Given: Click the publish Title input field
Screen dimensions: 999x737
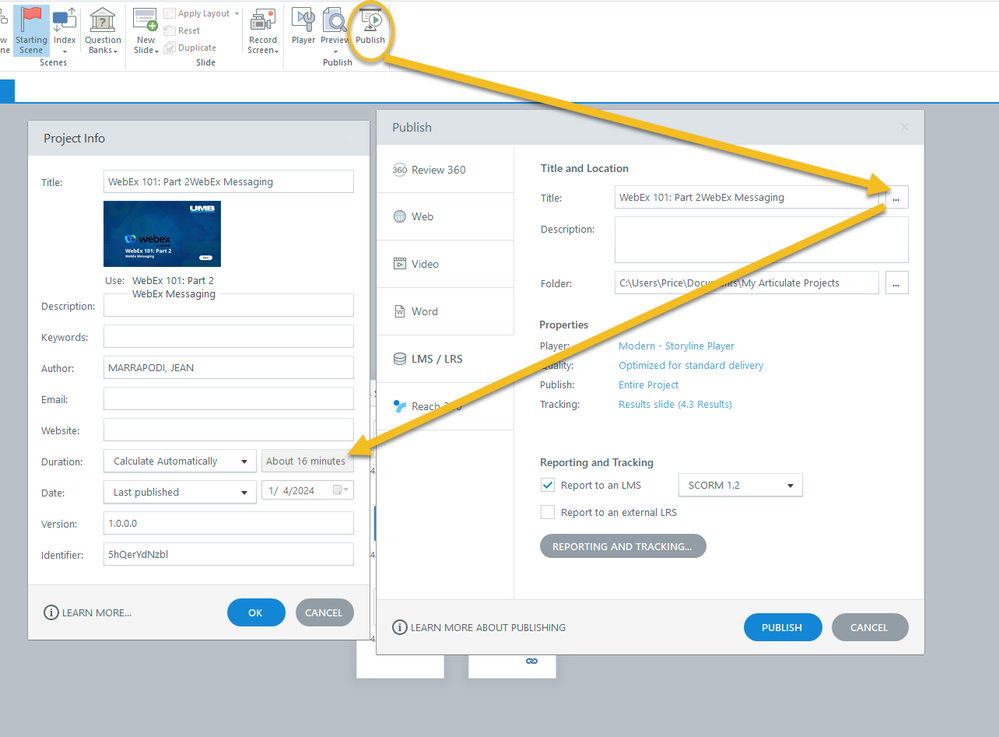Looking at the screenshot, I should click(746, 197).
